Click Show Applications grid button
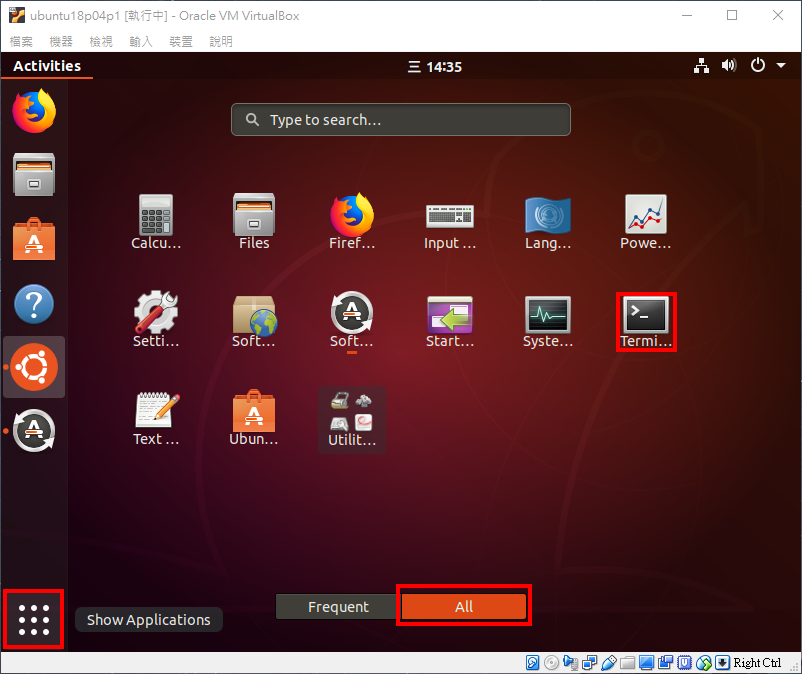Viewport: 802px width, 674px height. (34, 619)
